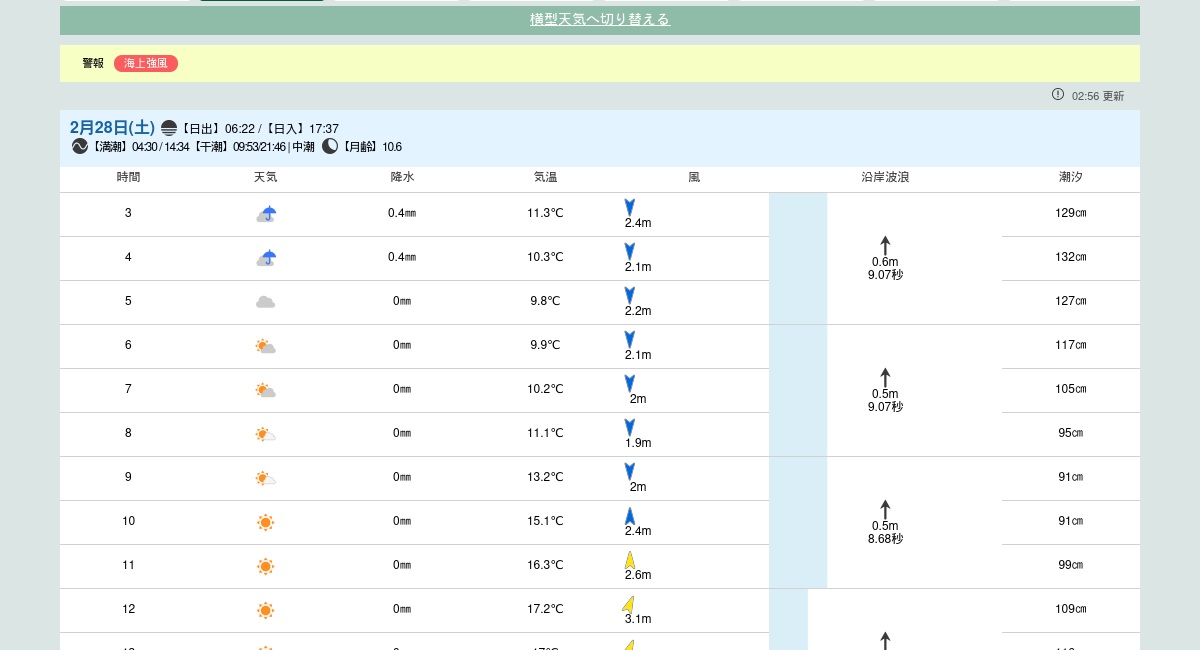Click the rain umbrella icon at 3時
The height and width of the screenshot is (650, 1200).
pyautogui.click(x=266, y=214)
